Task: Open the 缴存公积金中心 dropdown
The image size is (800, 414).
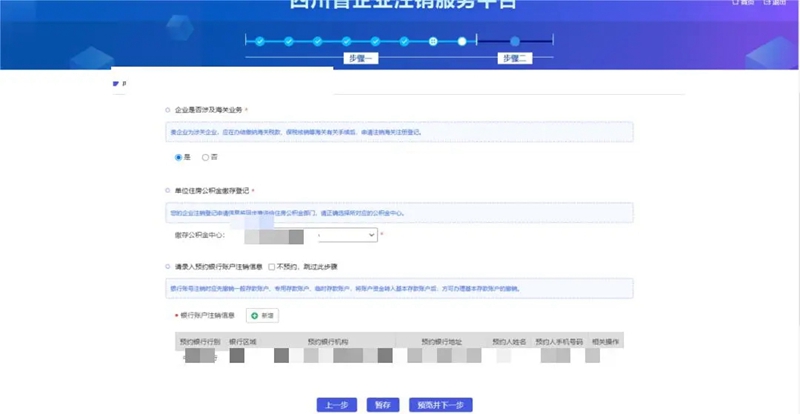Action: pos(348,235)
